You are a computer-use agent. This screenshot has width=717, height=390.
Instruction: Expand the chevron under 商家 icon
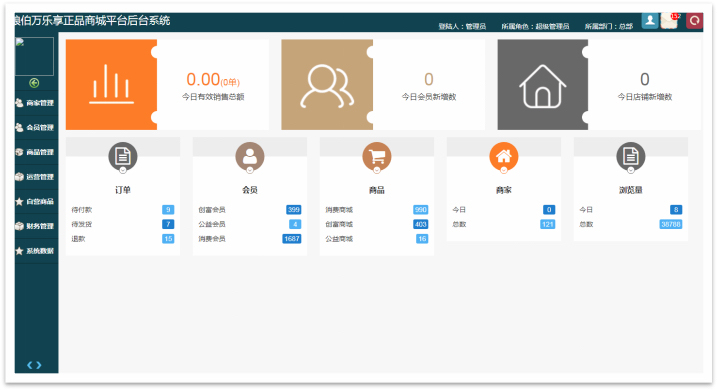coord(503,170)
